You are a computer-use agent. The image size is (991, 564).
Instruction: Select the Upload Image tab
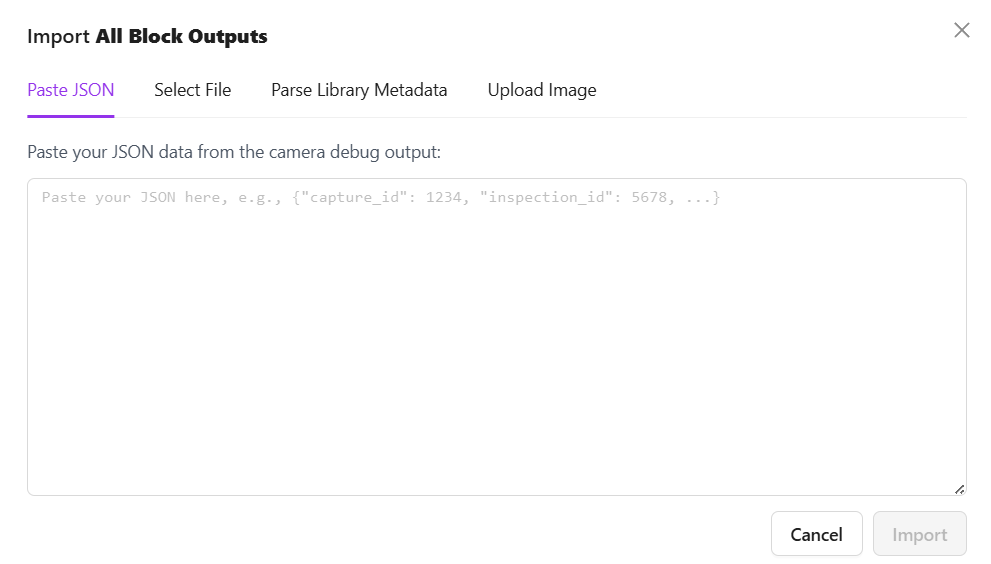[542, 90]
